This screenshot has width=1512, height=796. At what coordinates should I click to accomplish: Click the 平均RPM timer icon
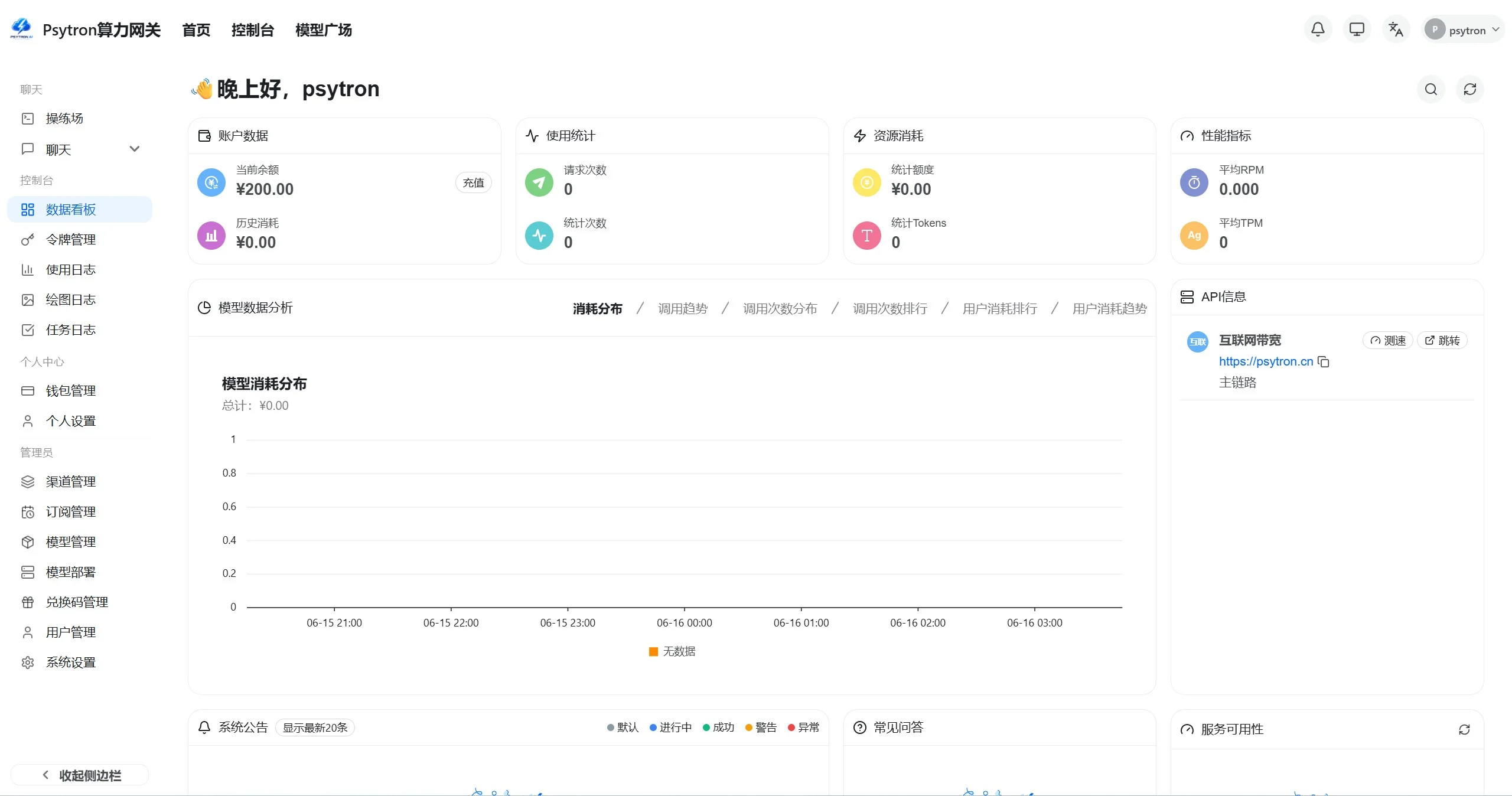[1194, 182]
